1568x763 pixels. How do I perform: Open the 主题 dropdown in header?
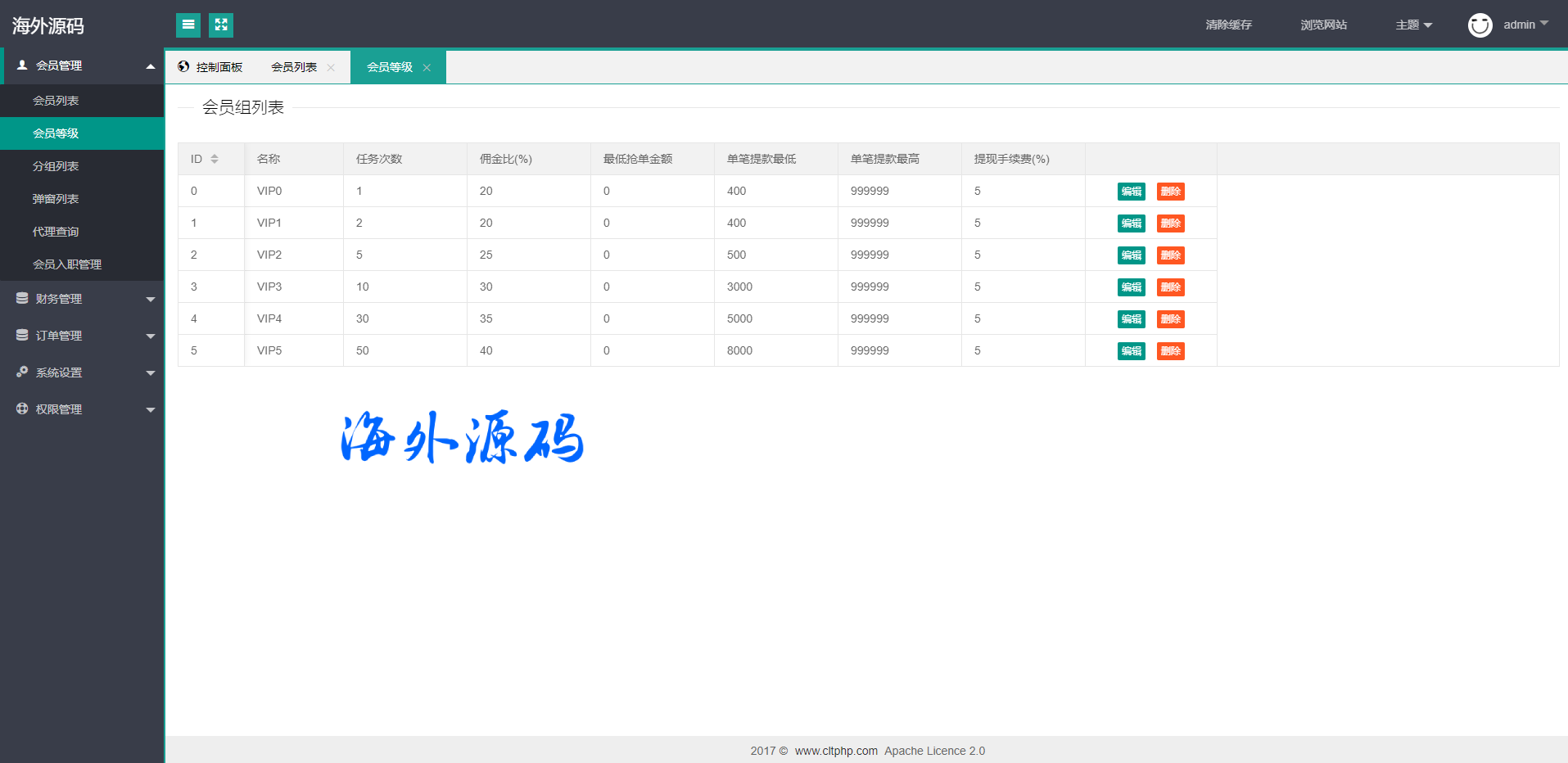(1413, 25)
